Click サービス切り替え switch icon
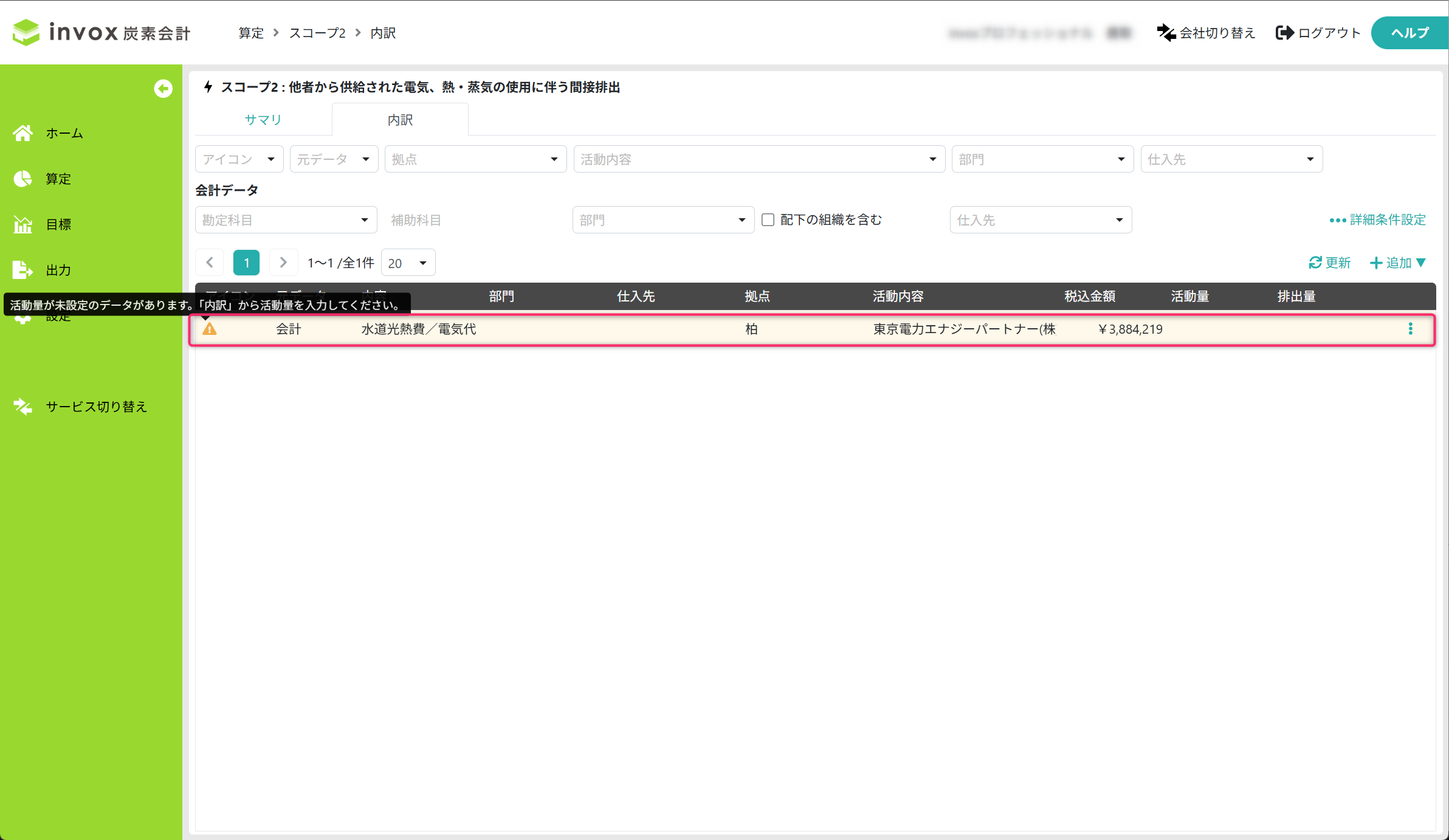 coord(23,407)
